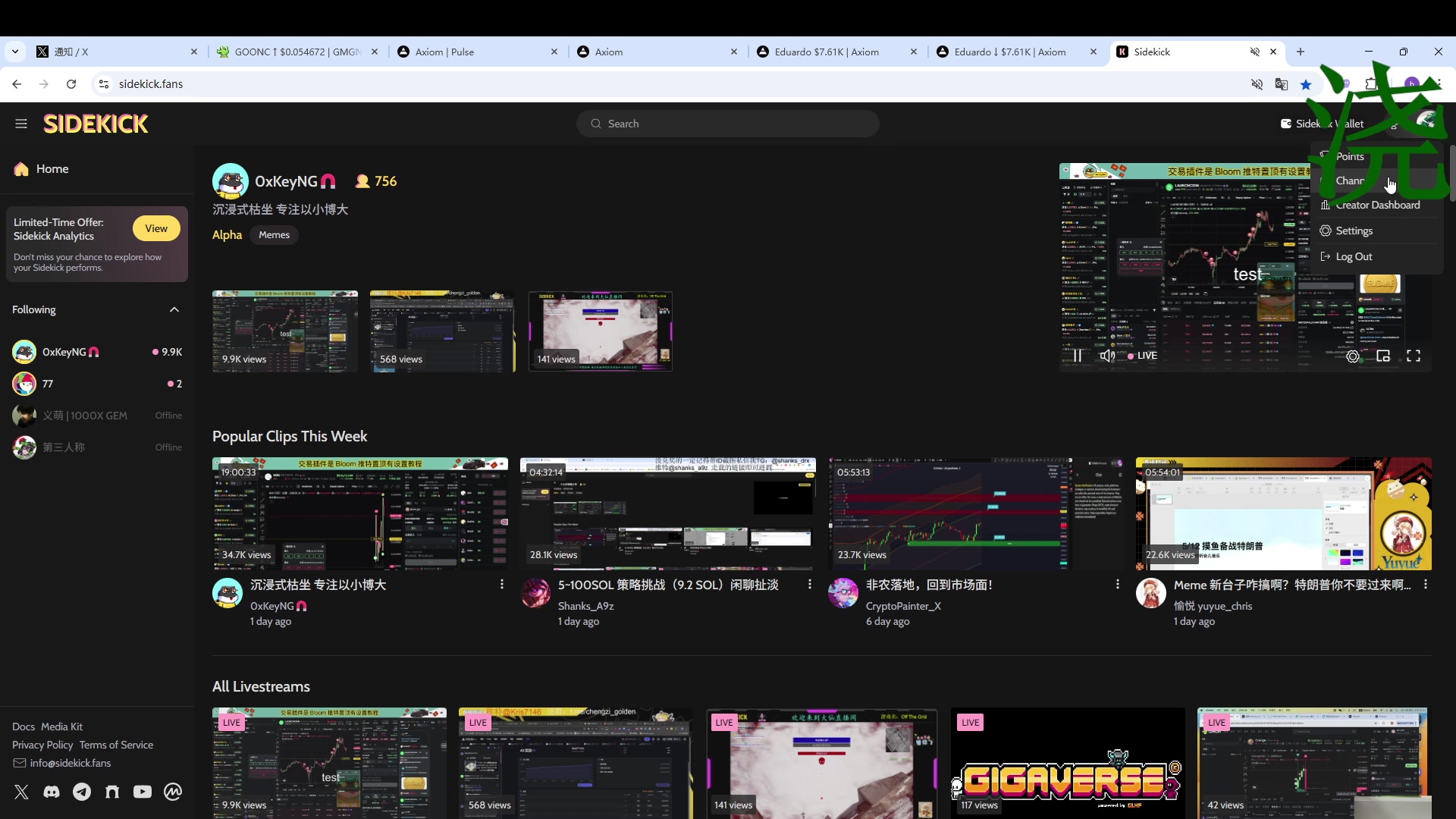This screenshot has width=1456, height=819.
Task: Choose Log Out from profile menu
Action: 1346,256
